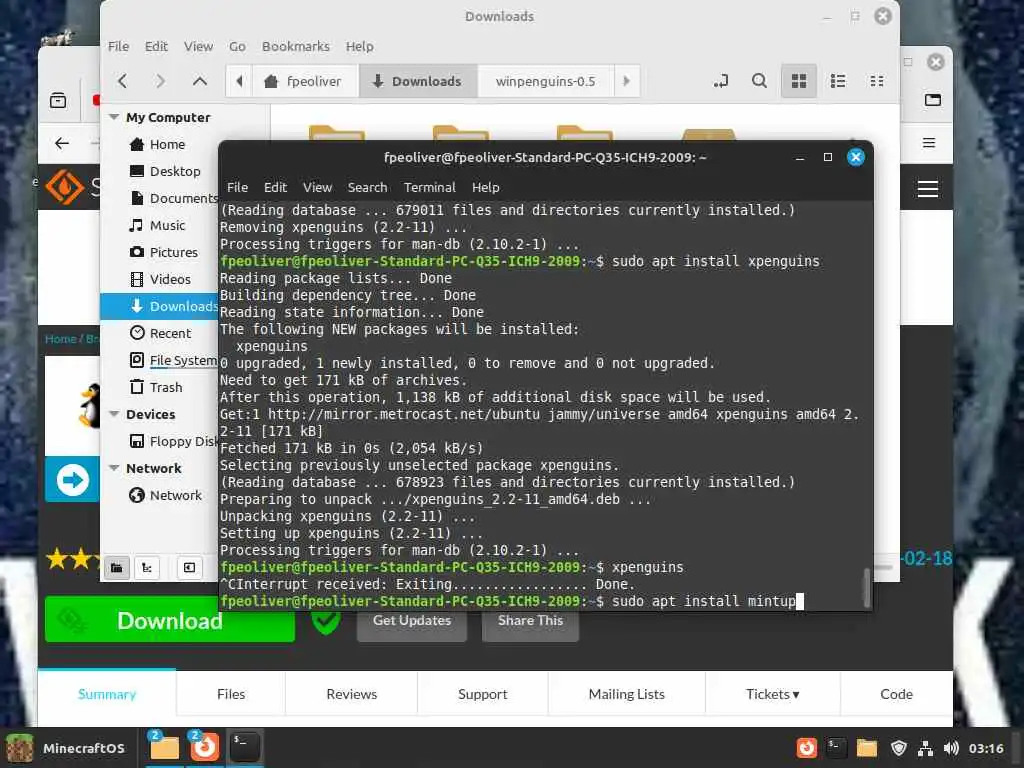Open the Code tab on webpage
Screen dimensions: 1024x768
tap(896, 694)
